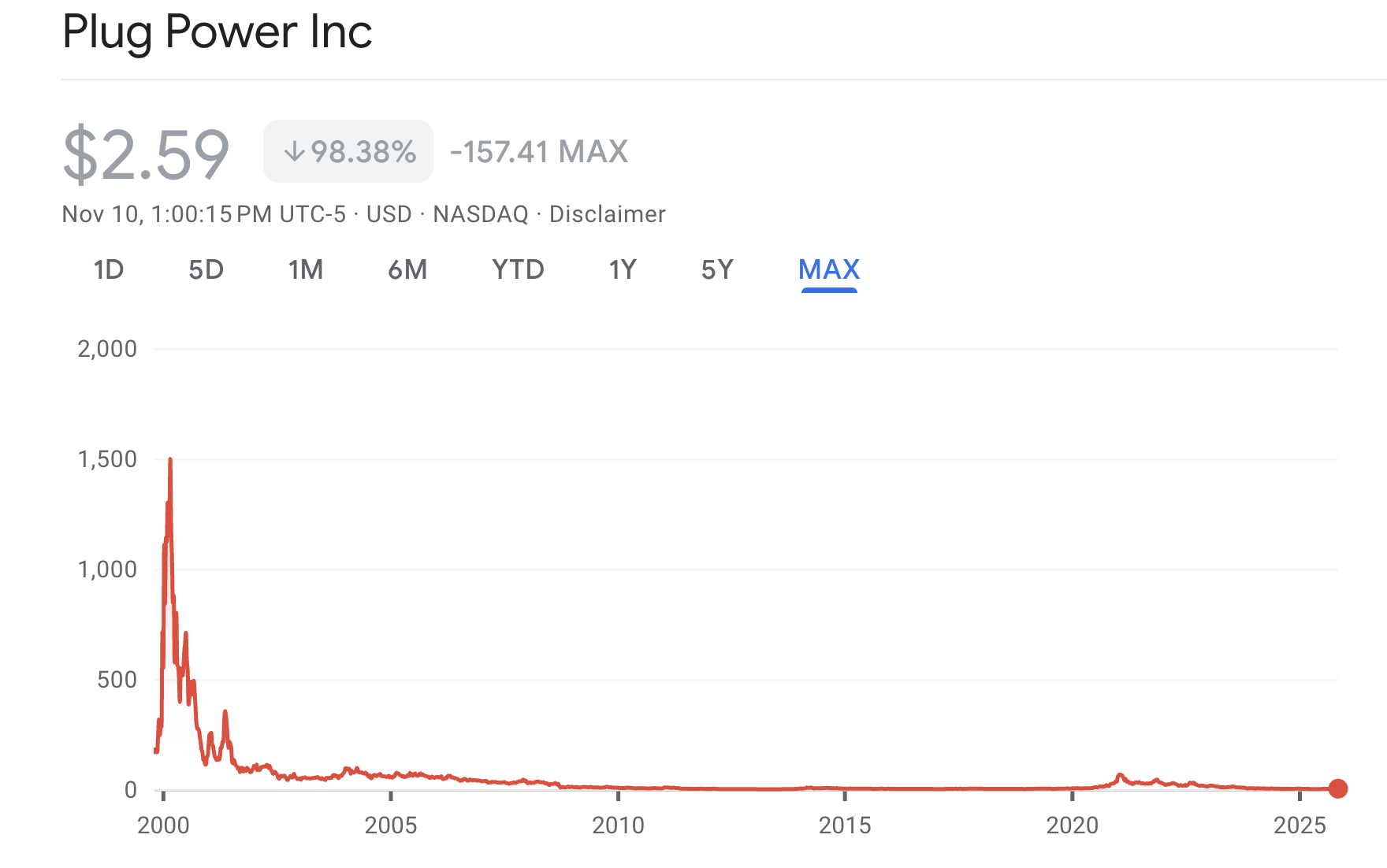Open the Disclaimer link
The height and width of the screenshot is (868, 1387).
[x=607, y=213]
